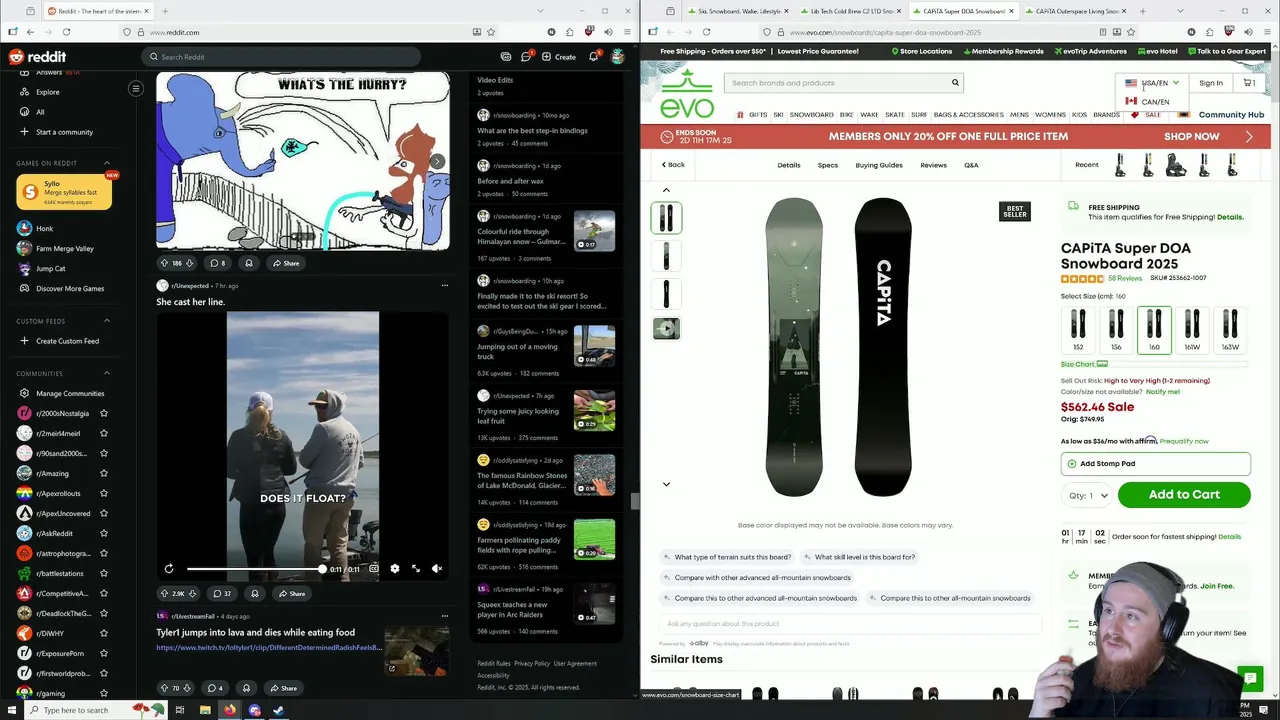Go Back on evo product page
The height and width of the screenshot is (720, 1280).
(673, 165)
